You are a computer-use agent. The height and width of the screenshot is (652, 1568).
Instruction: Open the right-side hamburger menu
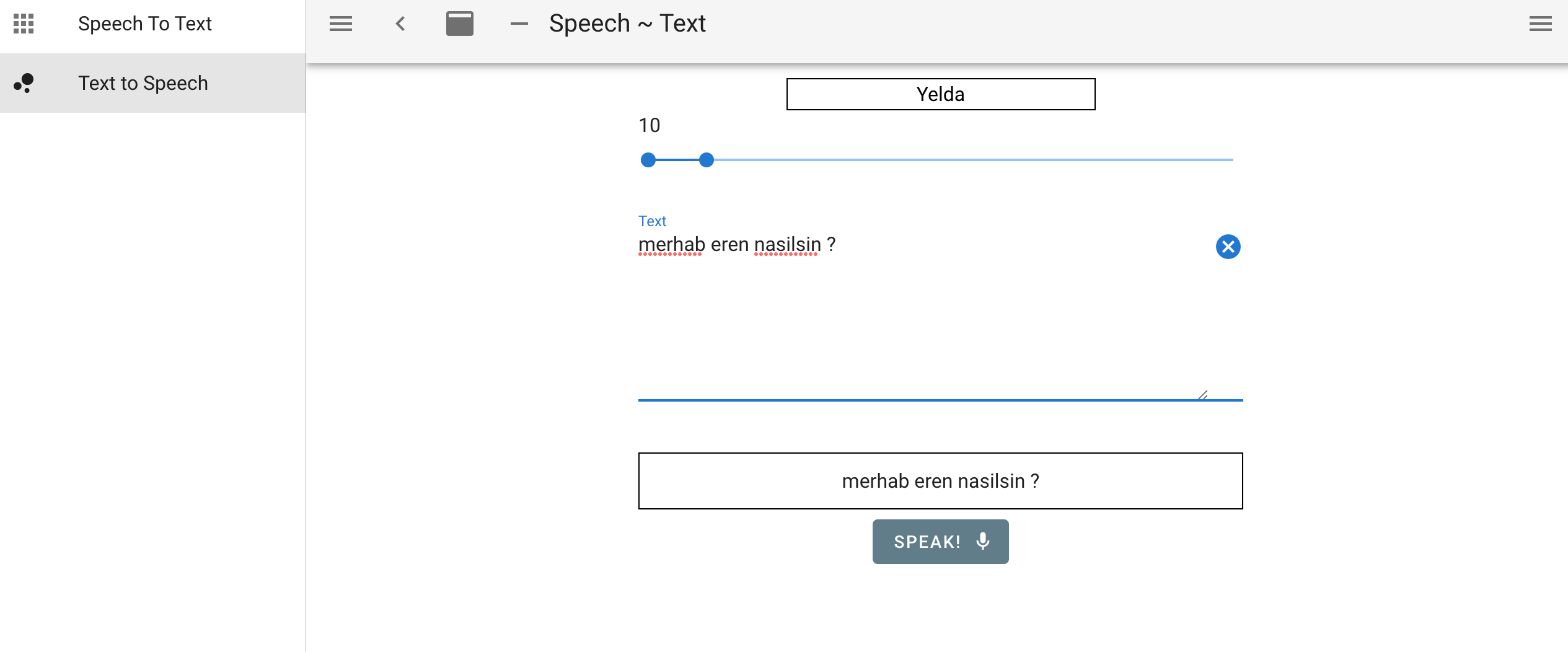(x=1541, y=24)
